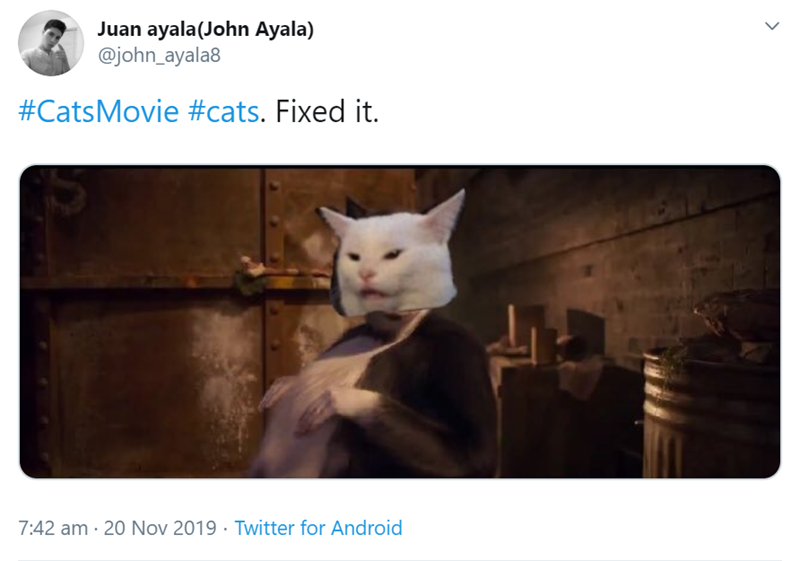Click John Ayala's profile avatar photo

51,43
